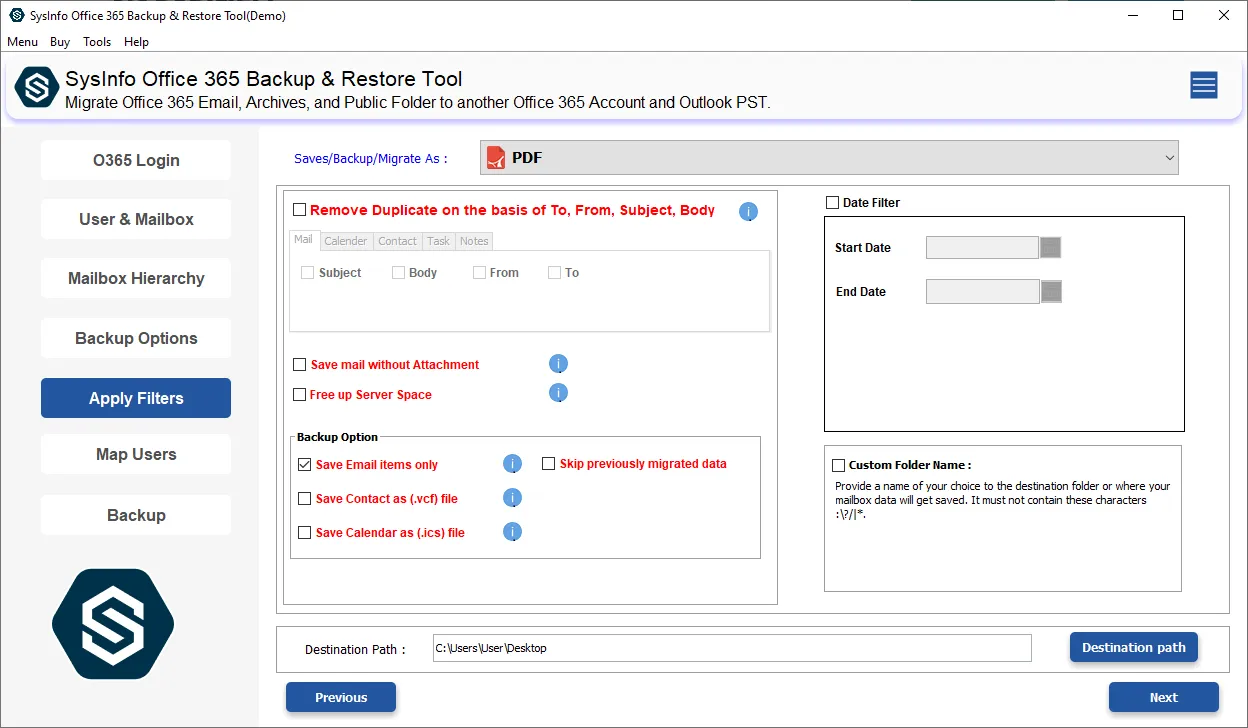Open the Start Date calendar picker

[1050, 248]
